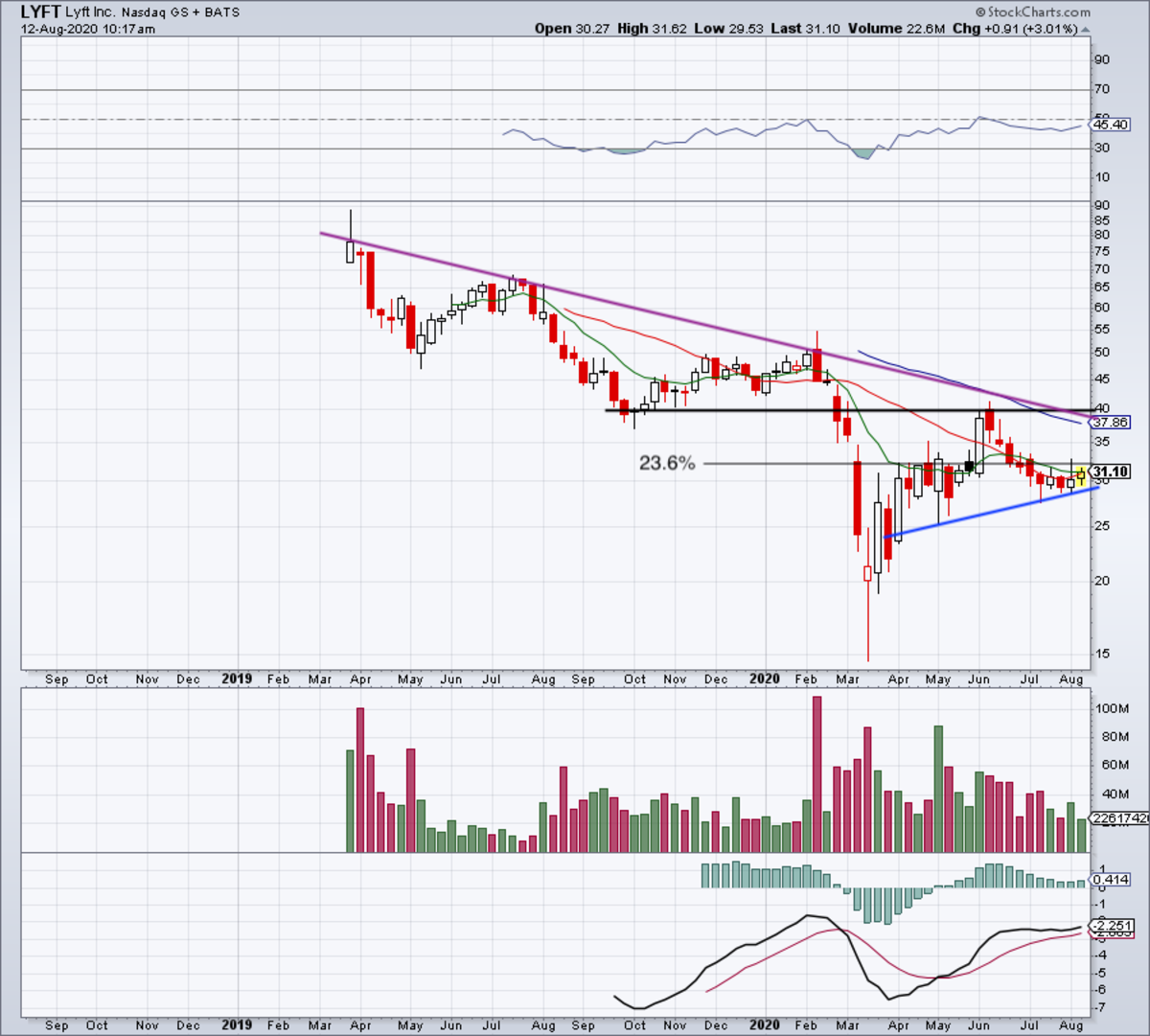
Task: Click the 60M volume axis label
Action: point(1115,765)
